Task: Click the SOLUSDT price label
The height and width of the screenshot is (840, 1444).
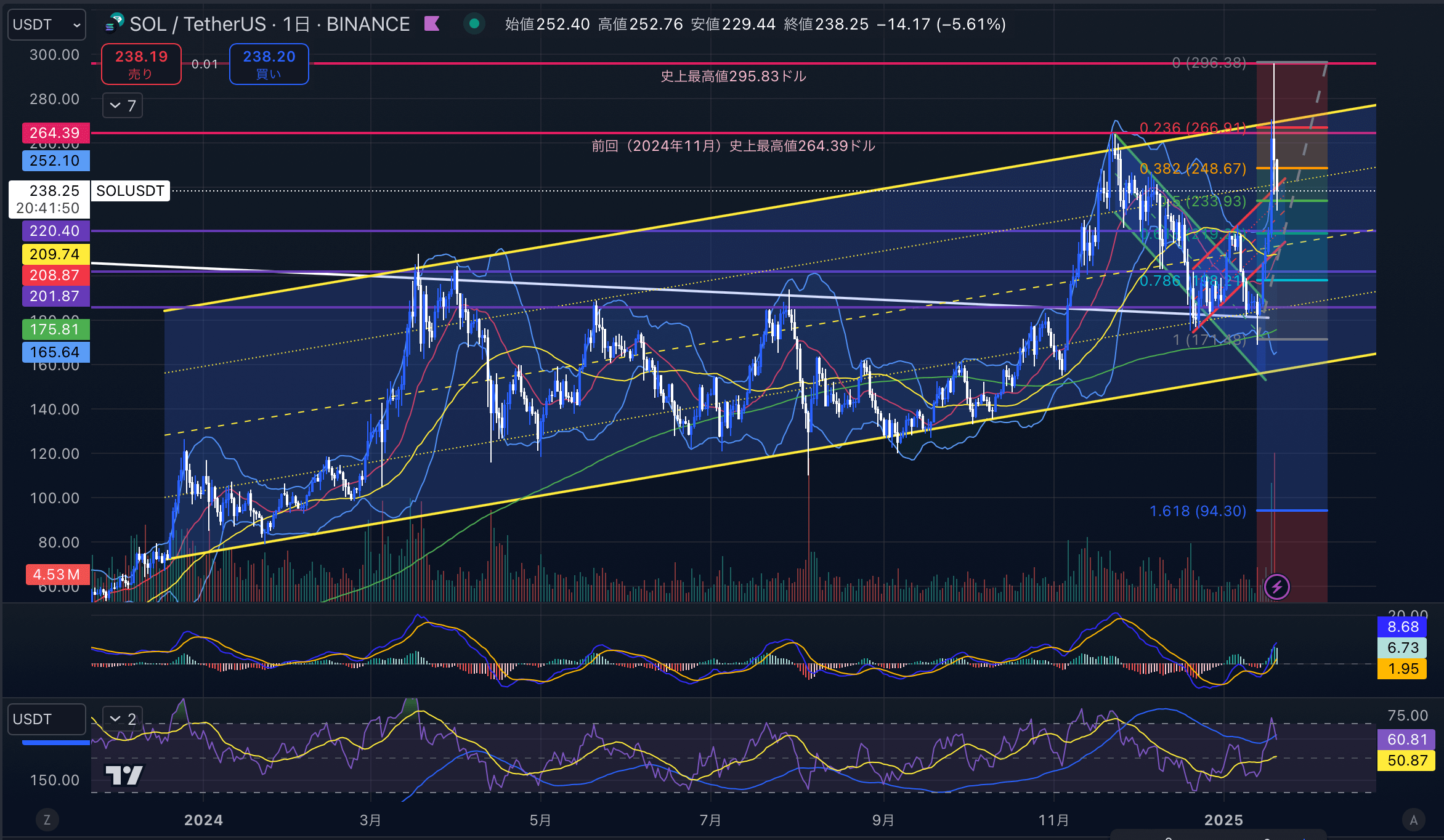Action: [130, 191]
